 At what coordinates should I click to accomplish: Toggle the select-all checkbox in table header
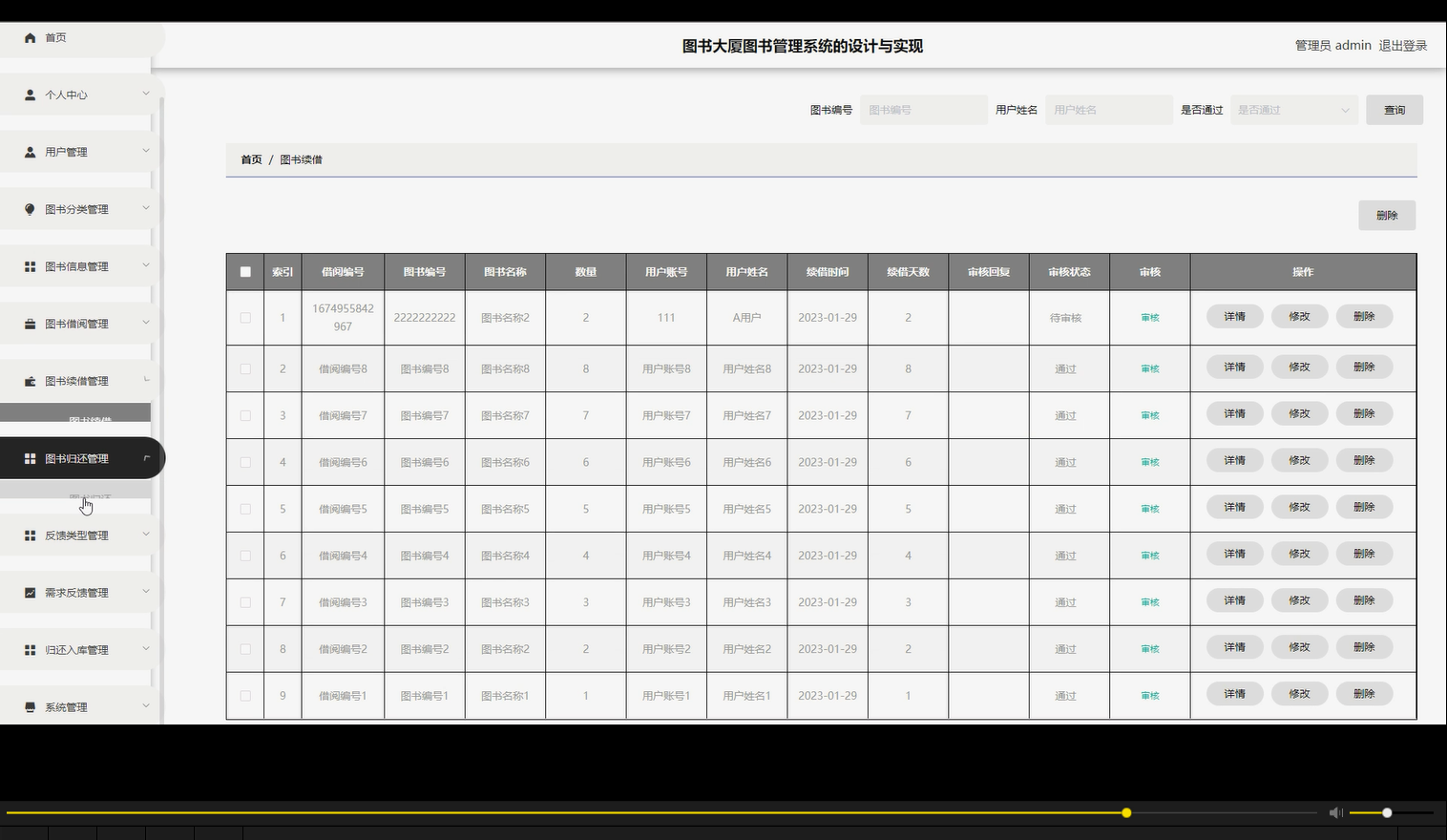(244, 271)
